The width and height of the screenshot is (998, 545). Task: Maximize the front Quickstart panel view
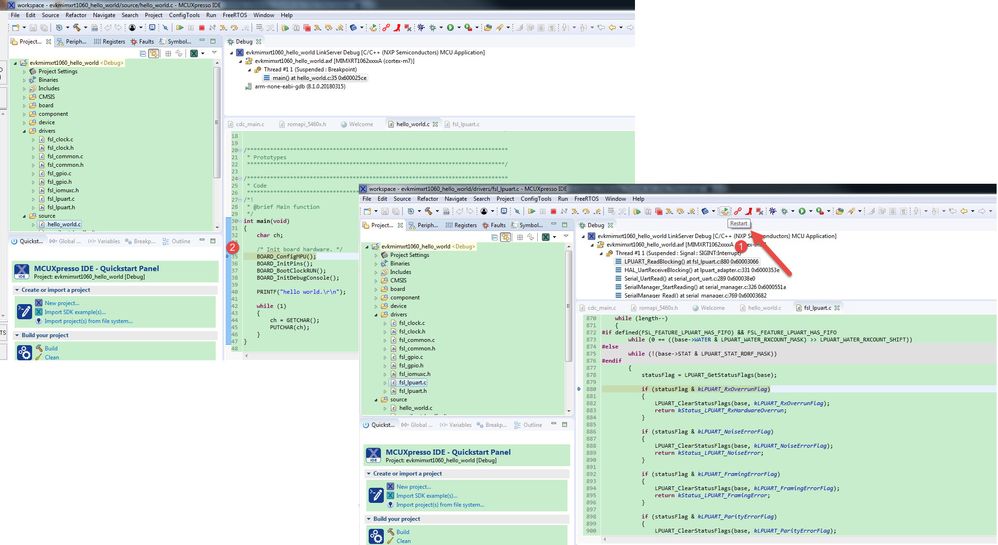565,424
